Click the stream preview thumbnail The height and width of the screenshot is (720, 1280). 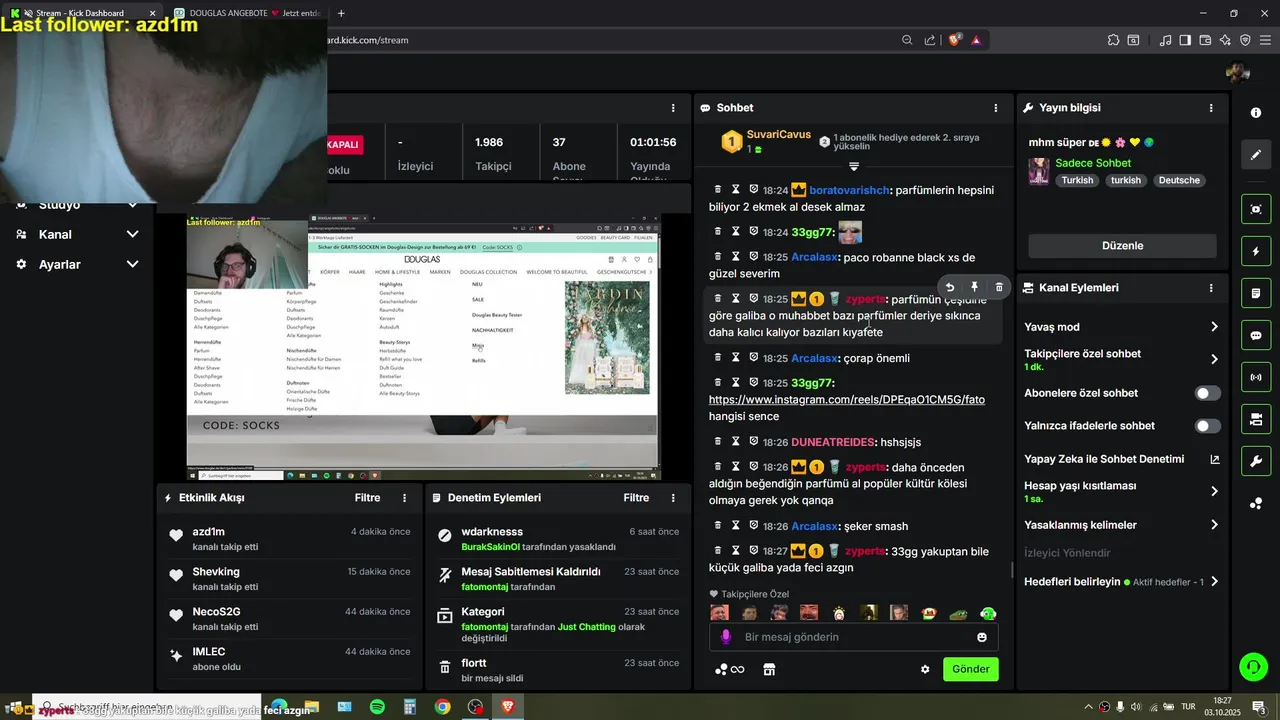(423, 347)
